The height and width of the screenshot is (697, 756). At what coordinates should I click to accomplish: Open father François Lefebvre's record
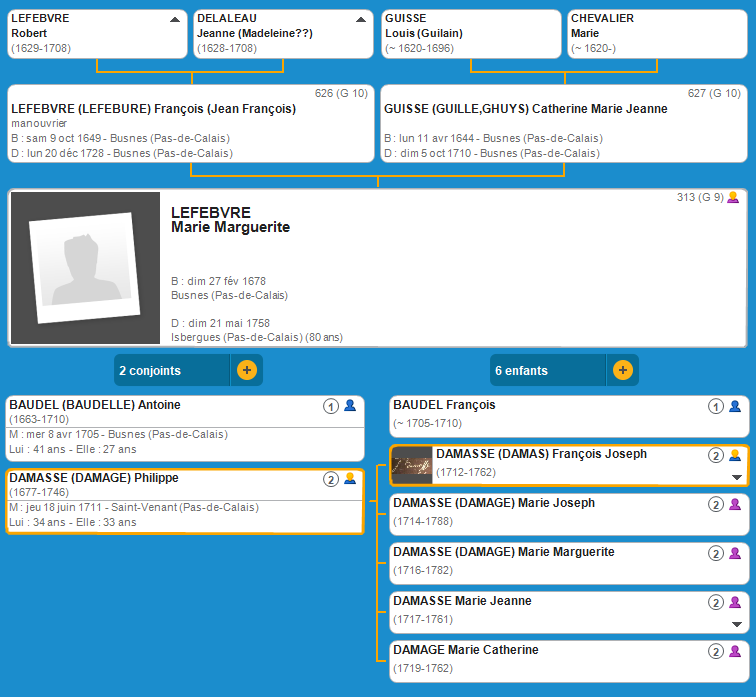(x=190, y=123)
